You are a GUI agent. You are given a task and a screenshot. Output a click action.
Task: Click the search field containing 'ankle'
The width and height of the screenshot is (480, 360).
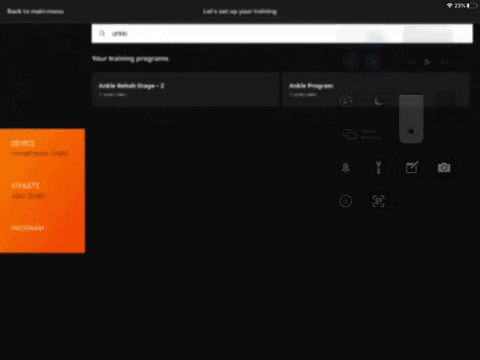(x=282, y=33)
